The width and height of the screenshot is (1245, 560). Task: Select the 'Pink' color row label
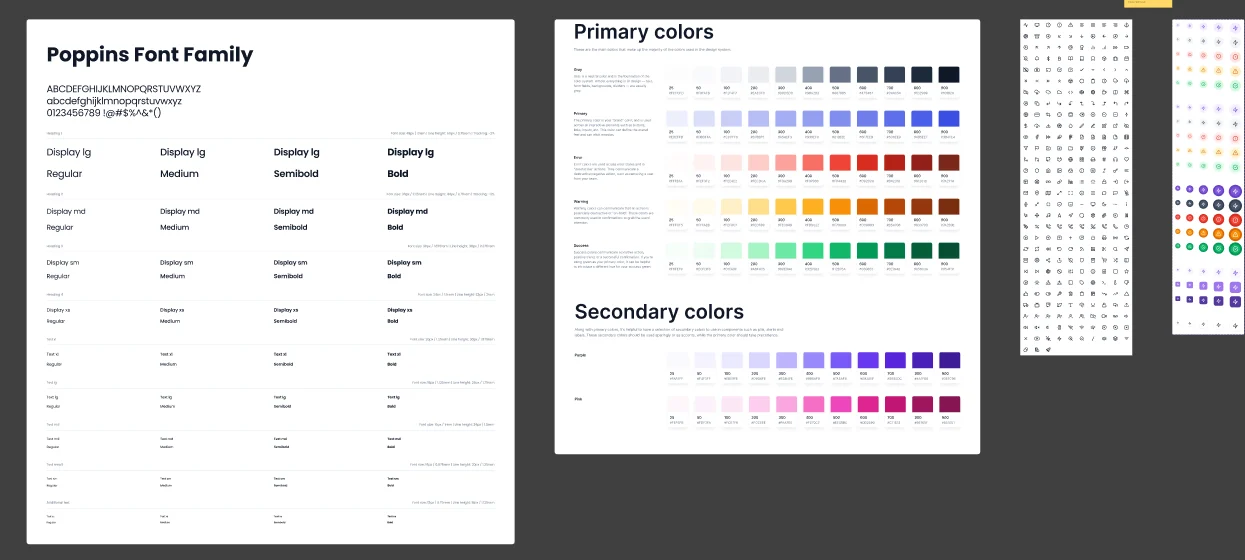578,398
